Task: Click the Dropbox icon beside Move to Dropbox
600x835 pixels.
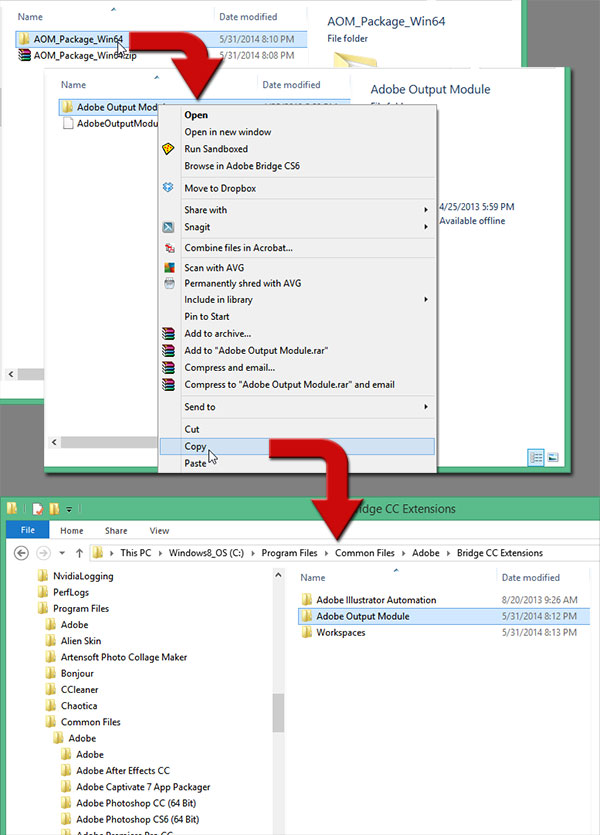Action: (168, 187)
